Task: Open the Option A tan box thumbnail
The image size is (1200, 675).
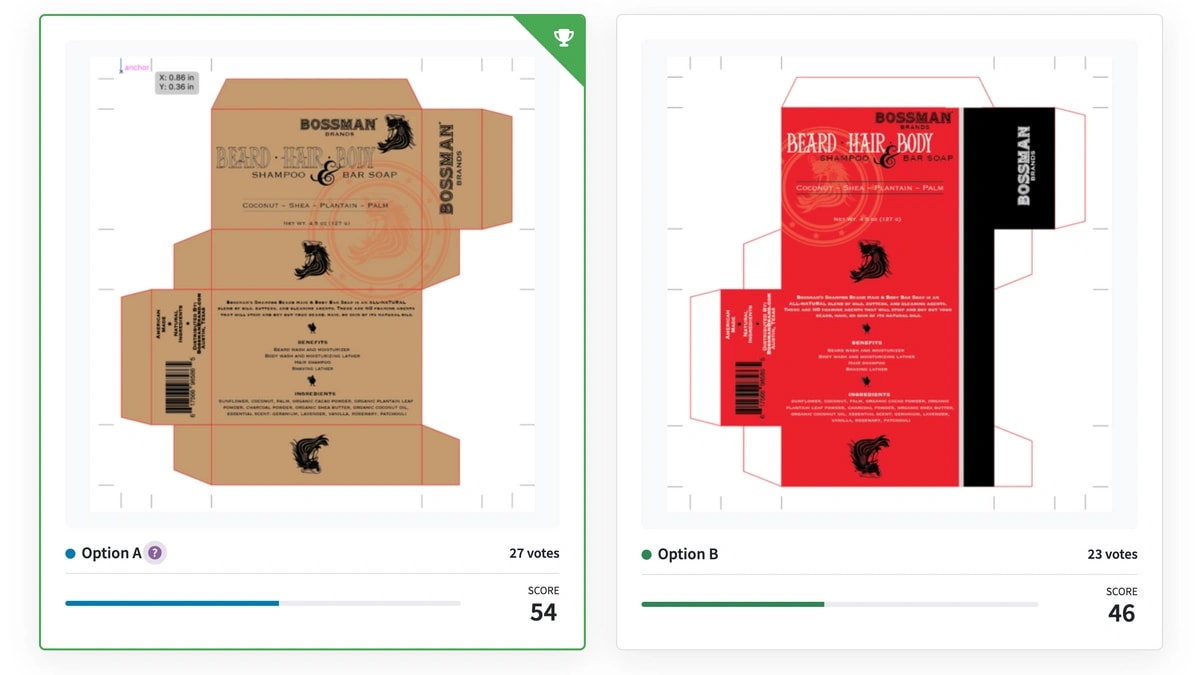Action: [x=312, y=284]
